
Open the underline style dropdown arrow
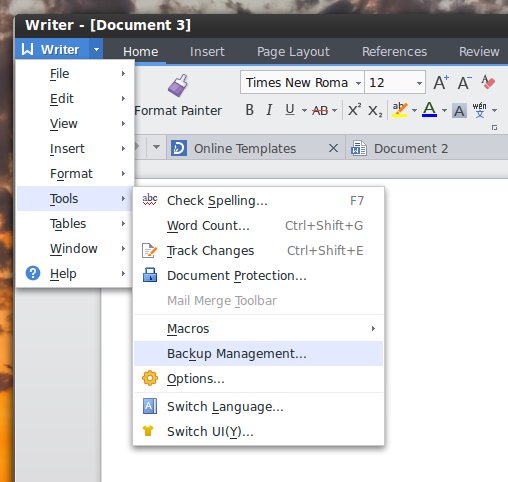[304, 110]
